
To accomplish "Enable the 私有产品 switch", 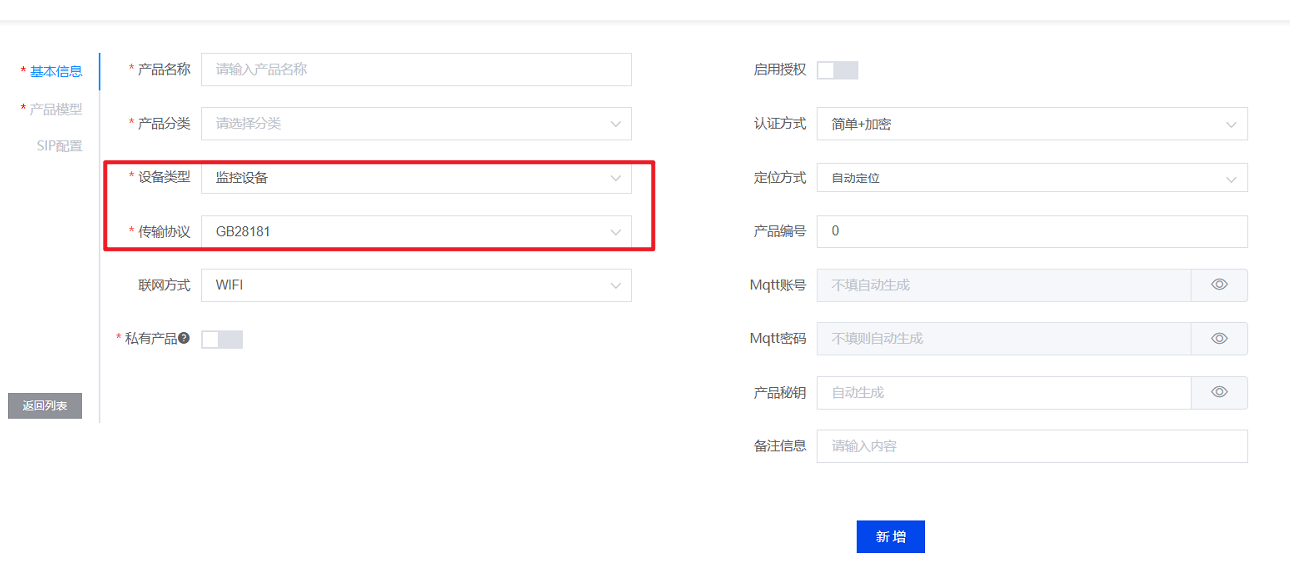I will (x=221, y=339).
